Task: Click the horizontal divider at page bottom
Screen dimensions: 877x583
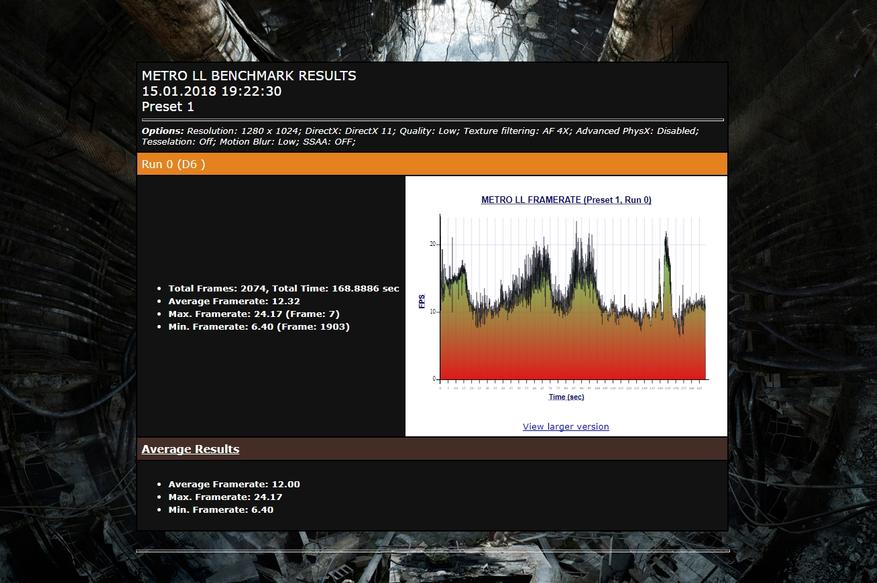Action: tap(432, 550)
